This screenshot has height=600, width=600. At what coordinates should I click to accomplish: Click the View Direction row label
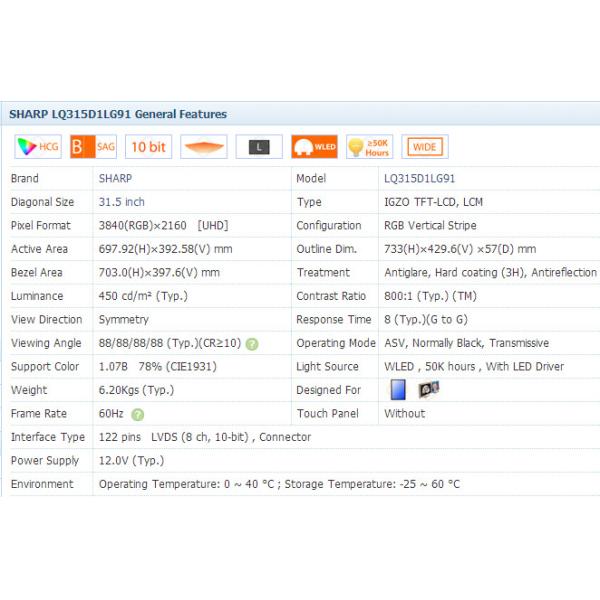(47, 320)
